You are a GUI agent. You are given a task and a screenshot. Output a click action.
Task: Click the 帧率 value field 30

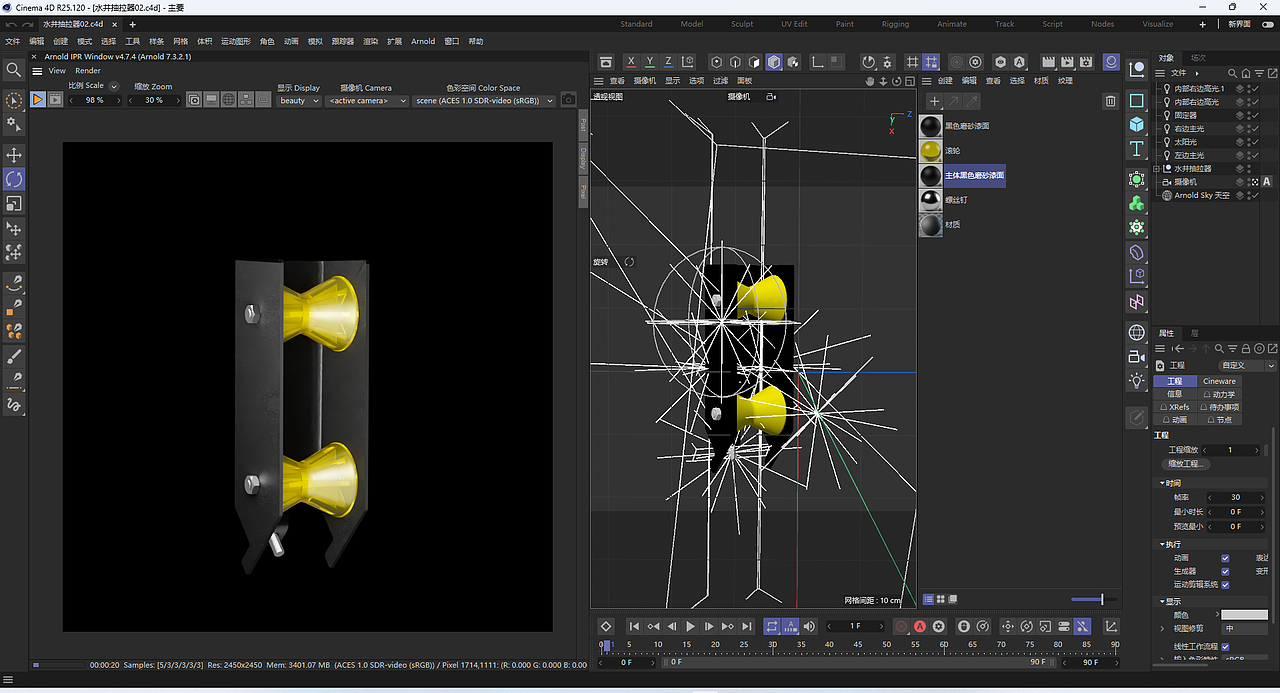(x=1235, y=497)
